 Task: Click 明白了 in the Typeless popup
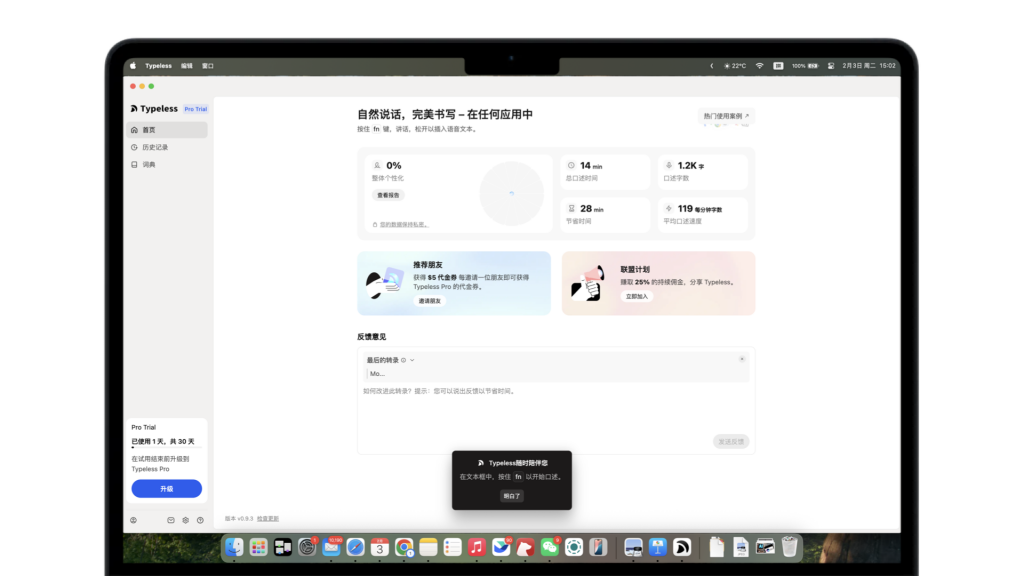coord(511,496)
